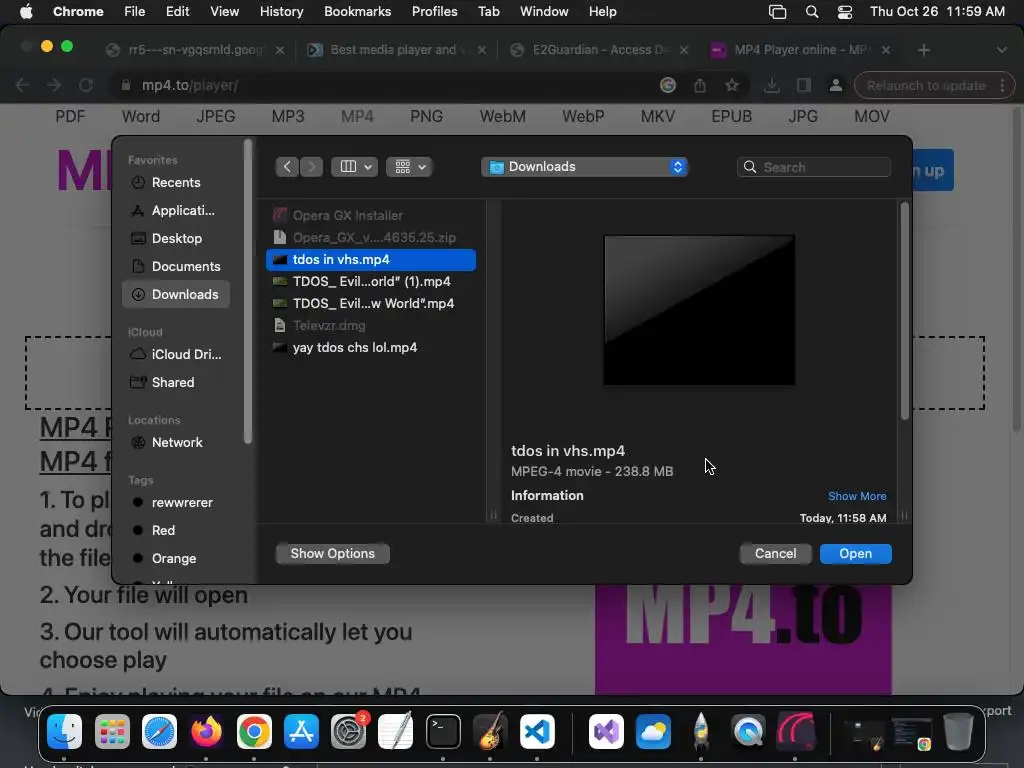Click the Opera GX Installer entry
This screenshot has width=1024, height=768.
click(371, 216)
